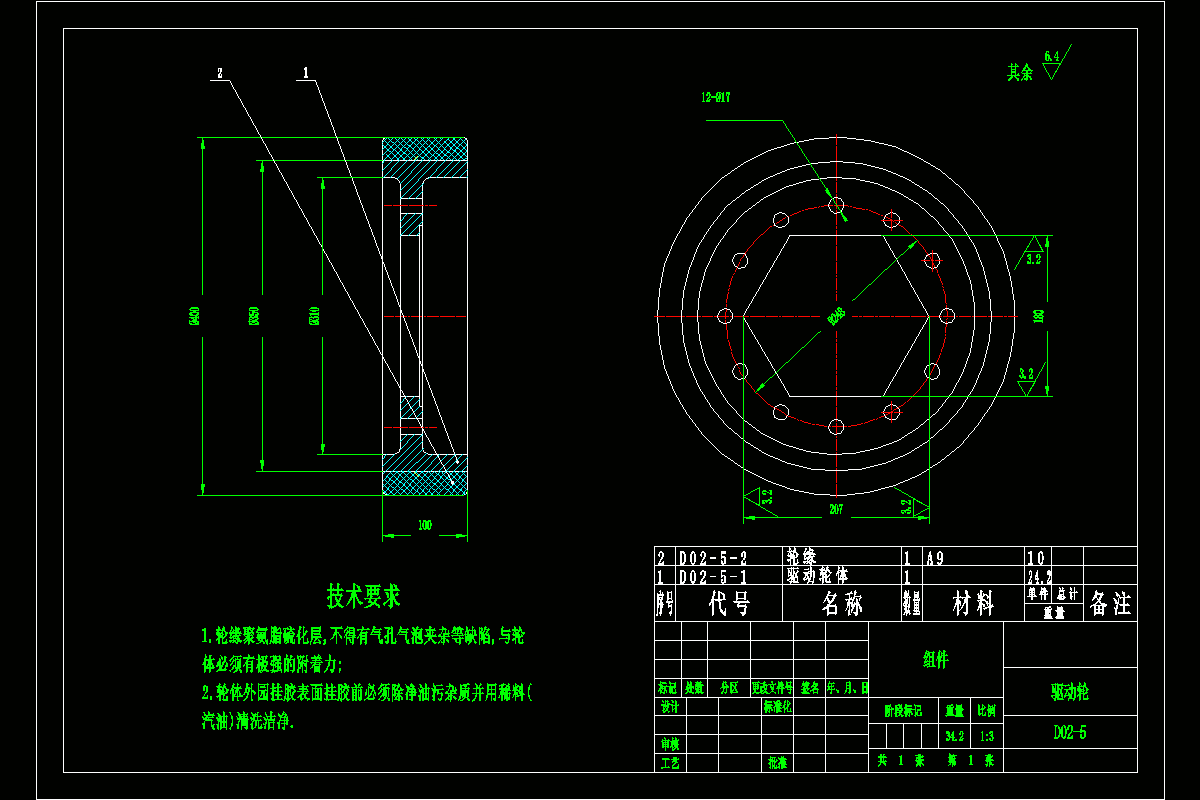Select the 组件 label in title block
This screenshot has height=800, width=1200.
pyautogui.click(x=935, y=659)
